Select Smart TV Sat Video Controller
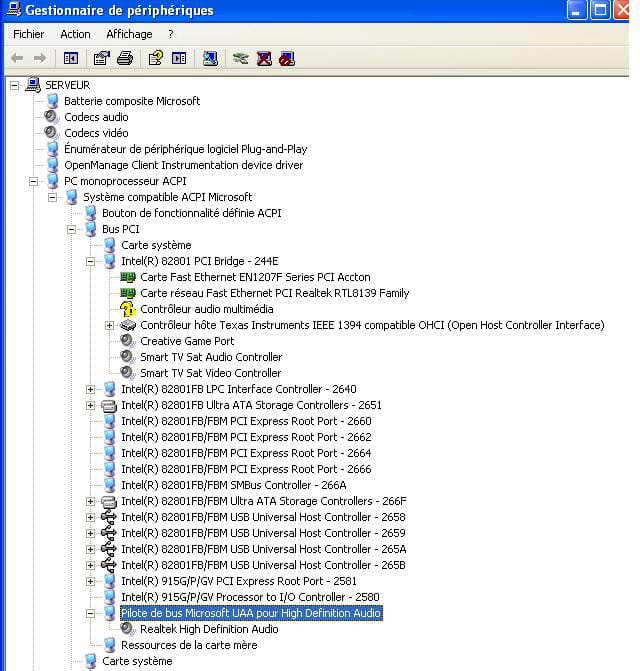 210,373
